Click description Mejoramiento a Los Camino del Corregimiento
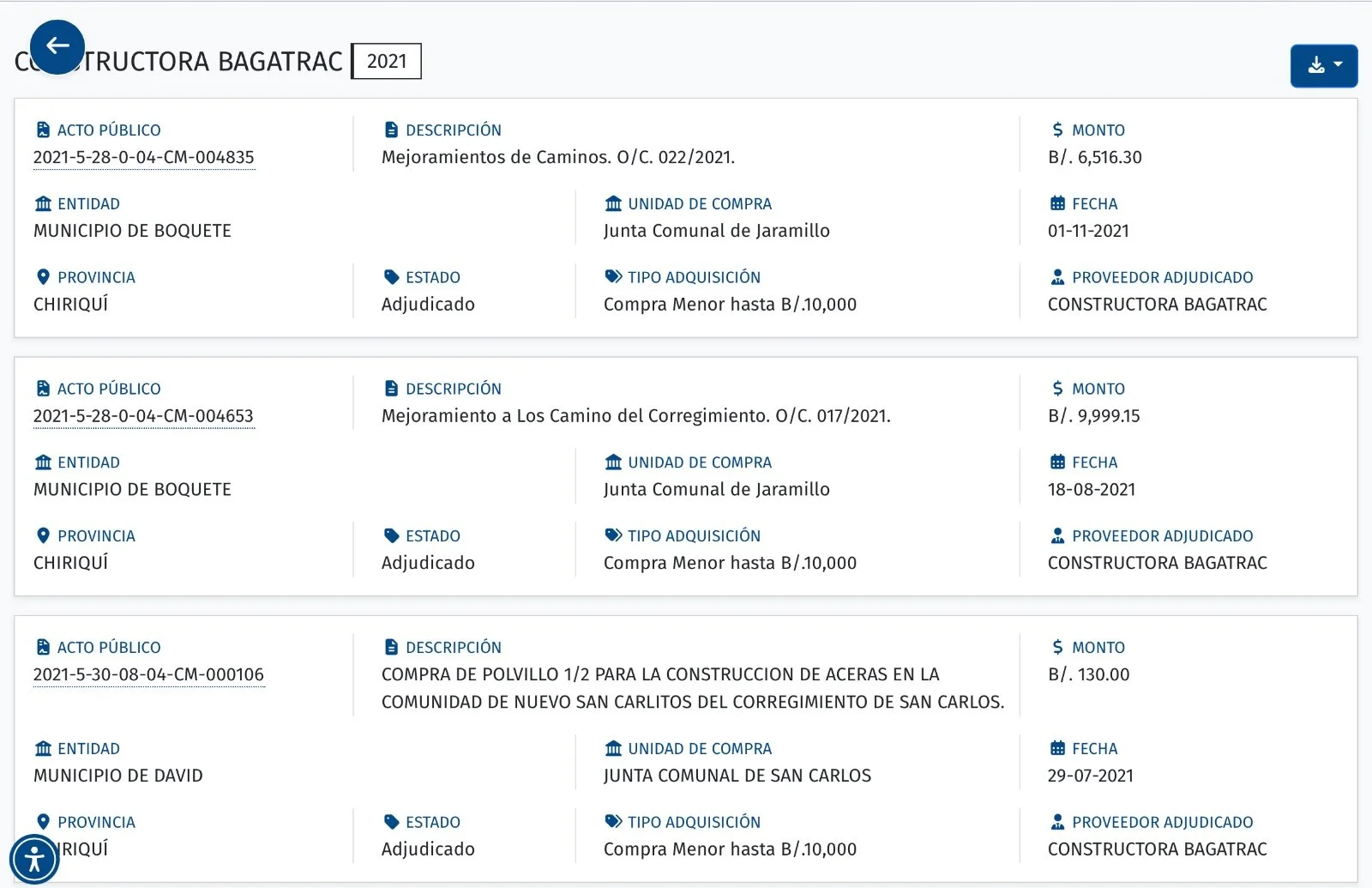The image size is (1372, 888). [636, 416]
